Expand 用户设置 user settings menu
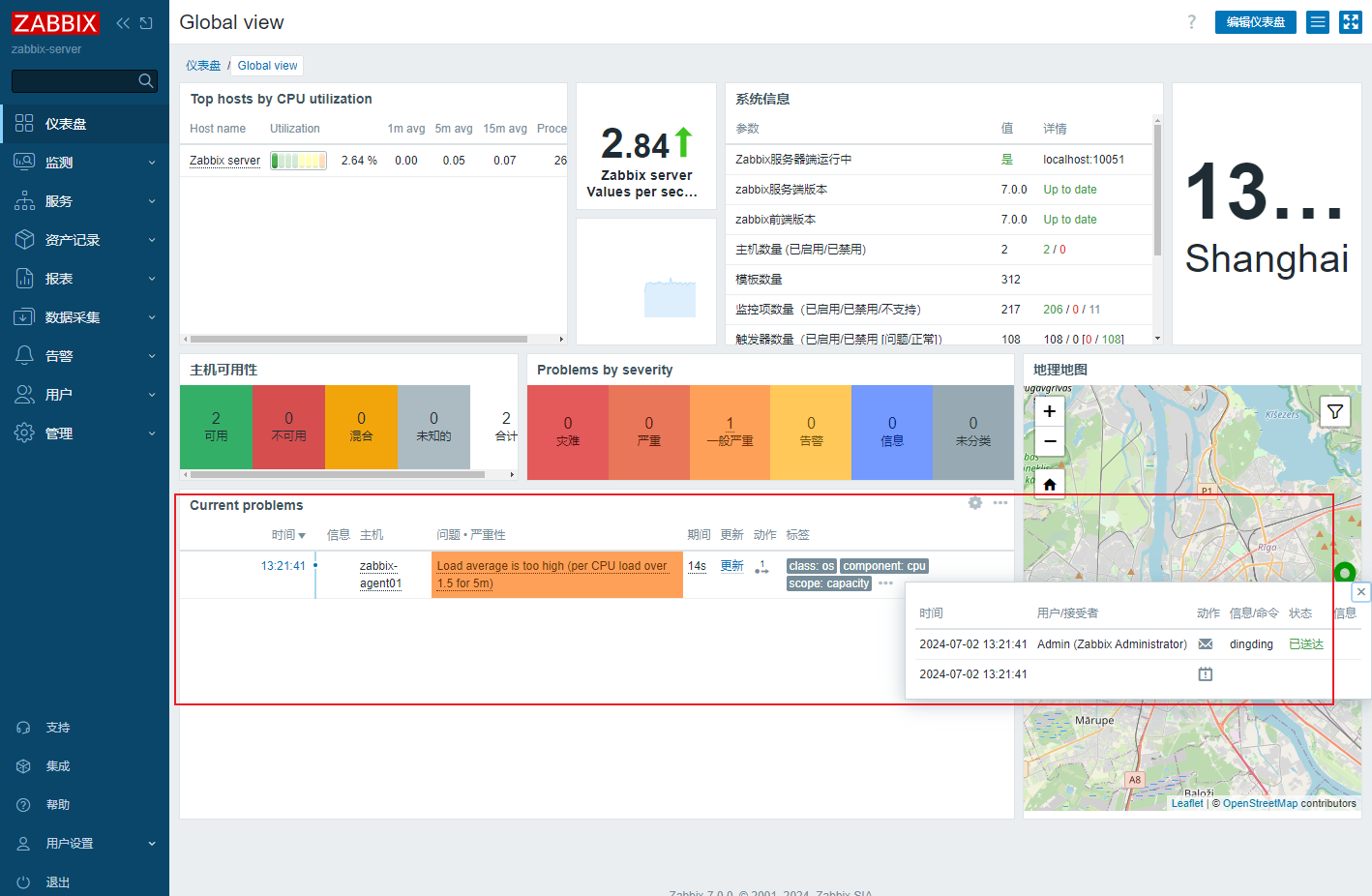Viewport: 1372px width, 896px height. click(x=84, y=844)
